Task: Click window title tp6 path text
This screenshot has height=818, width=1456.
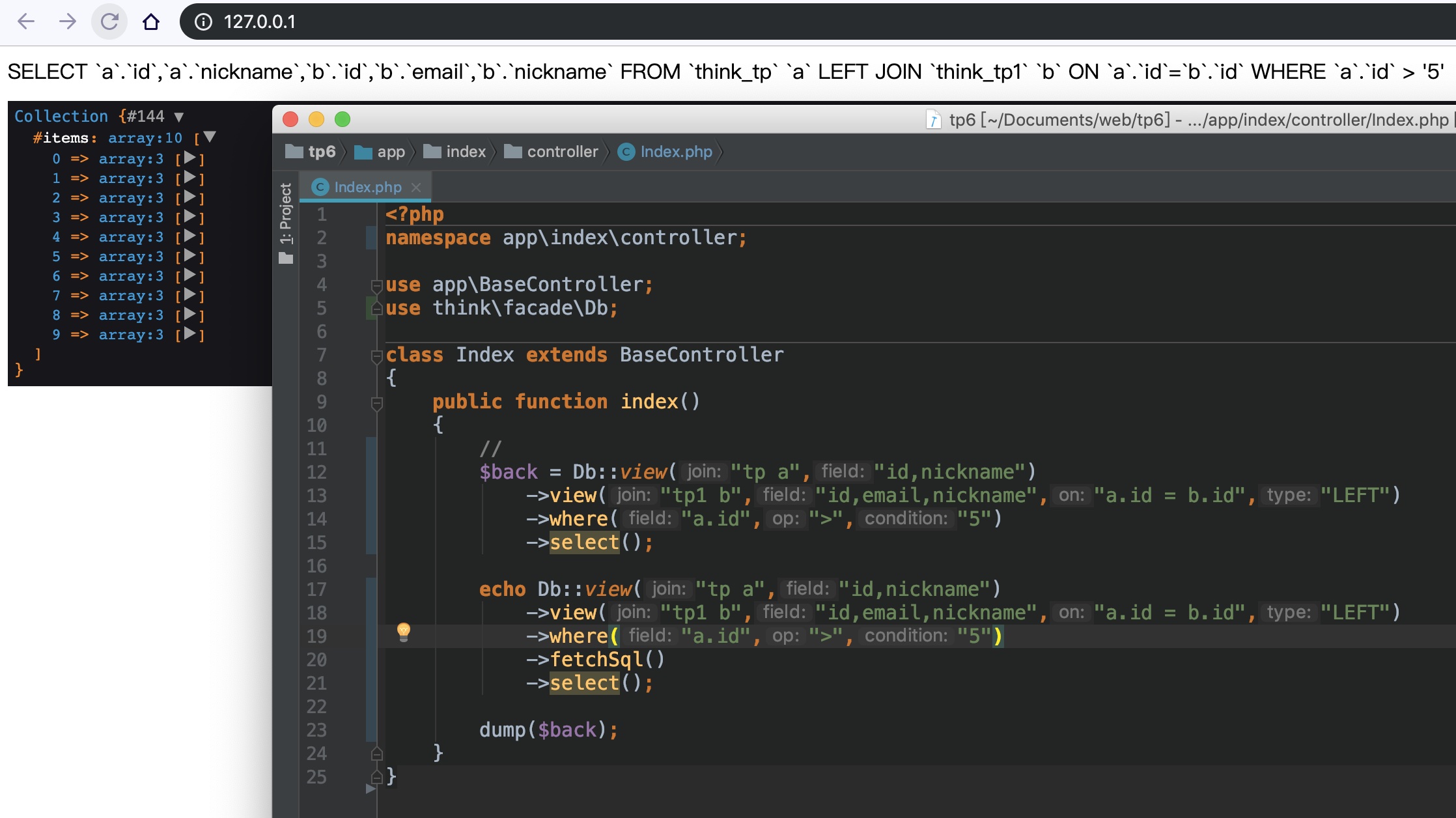Action: pos(1198,120)
